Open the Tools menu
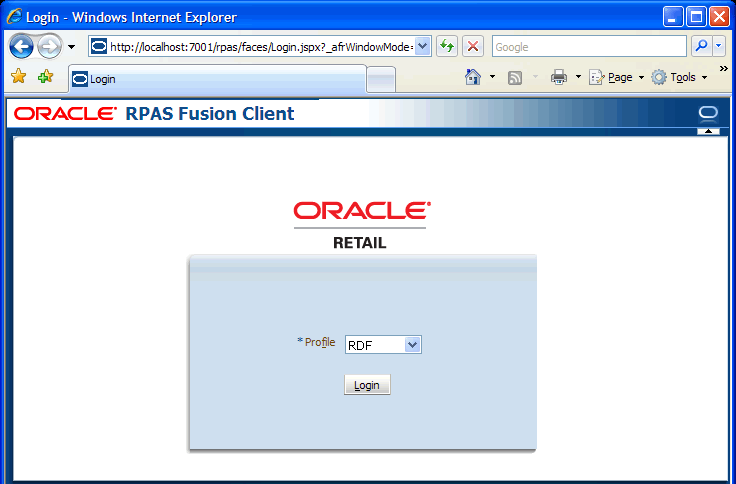This screenshot has width=736, height=484. [679, 77]
